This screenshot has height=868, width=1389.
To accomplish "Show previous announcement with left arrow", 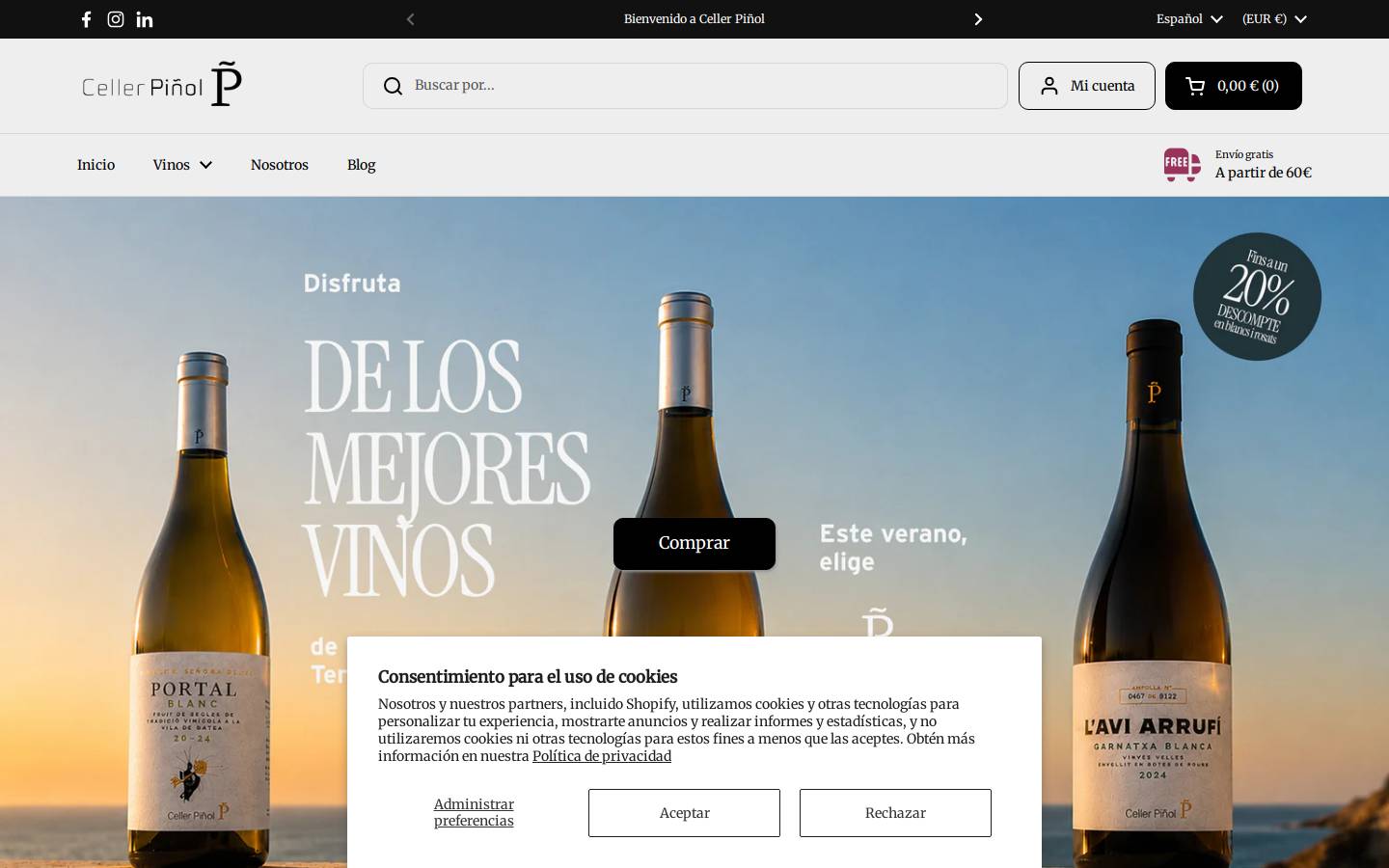I will [410, 19].
